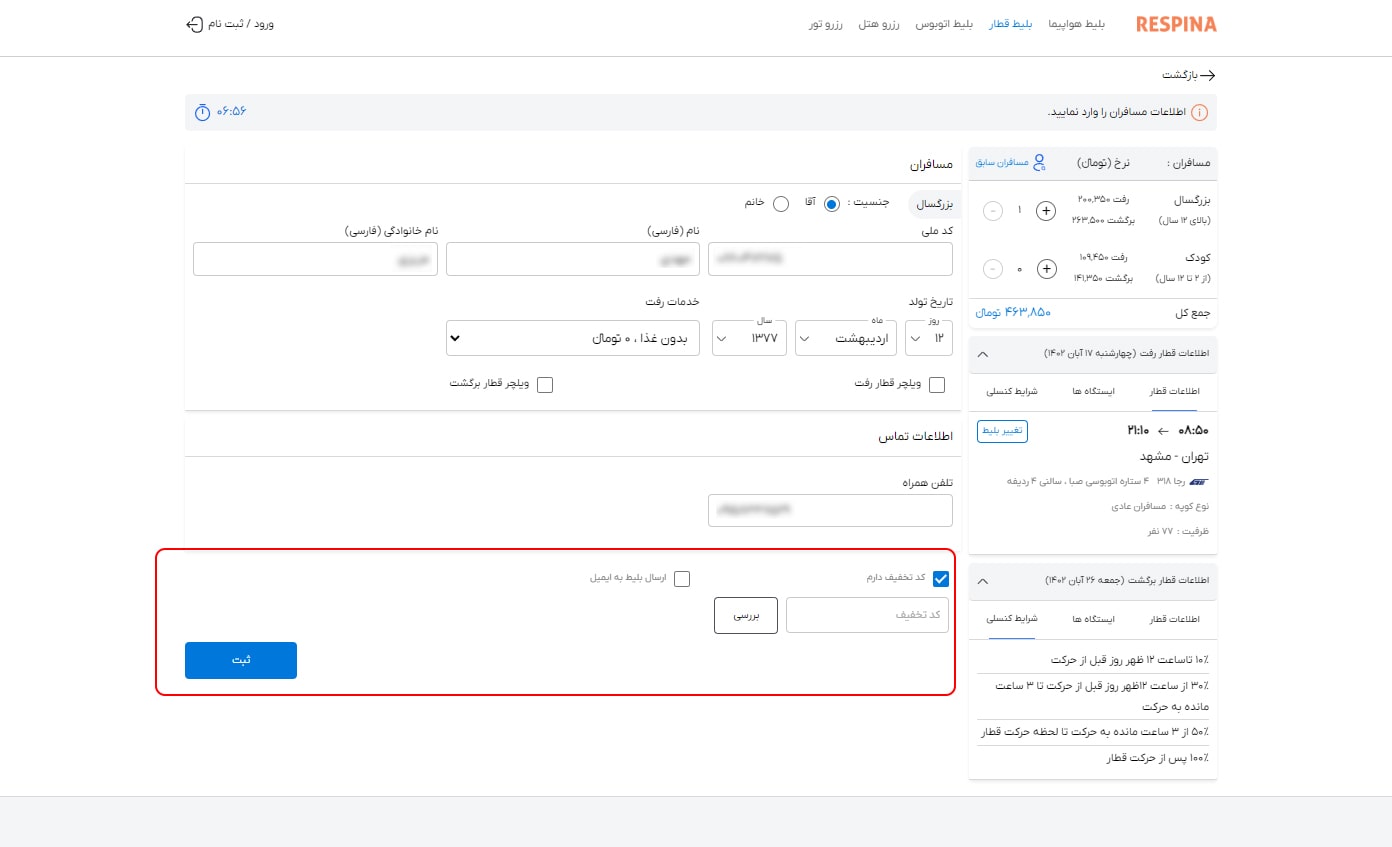Select the خانم gender radio button
The image size is (1392, 847).
[781, 203]
